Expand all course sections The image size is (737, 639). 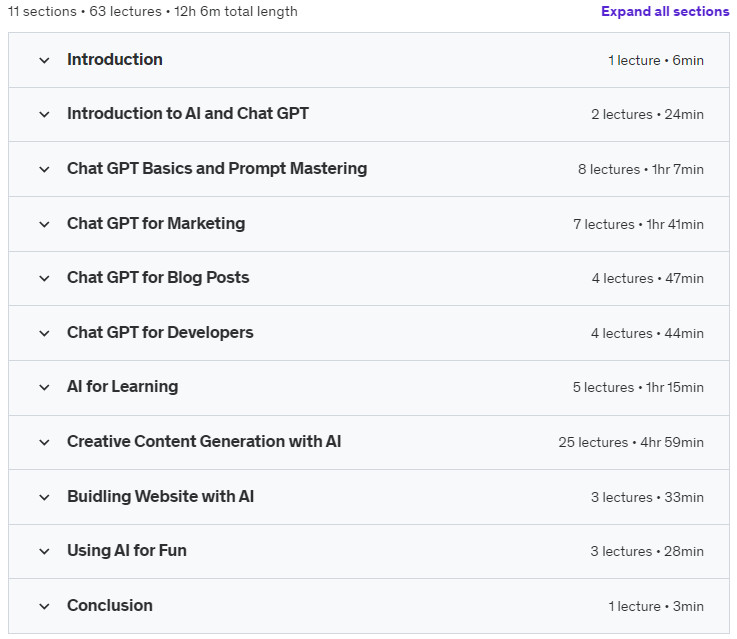[665, 11]
